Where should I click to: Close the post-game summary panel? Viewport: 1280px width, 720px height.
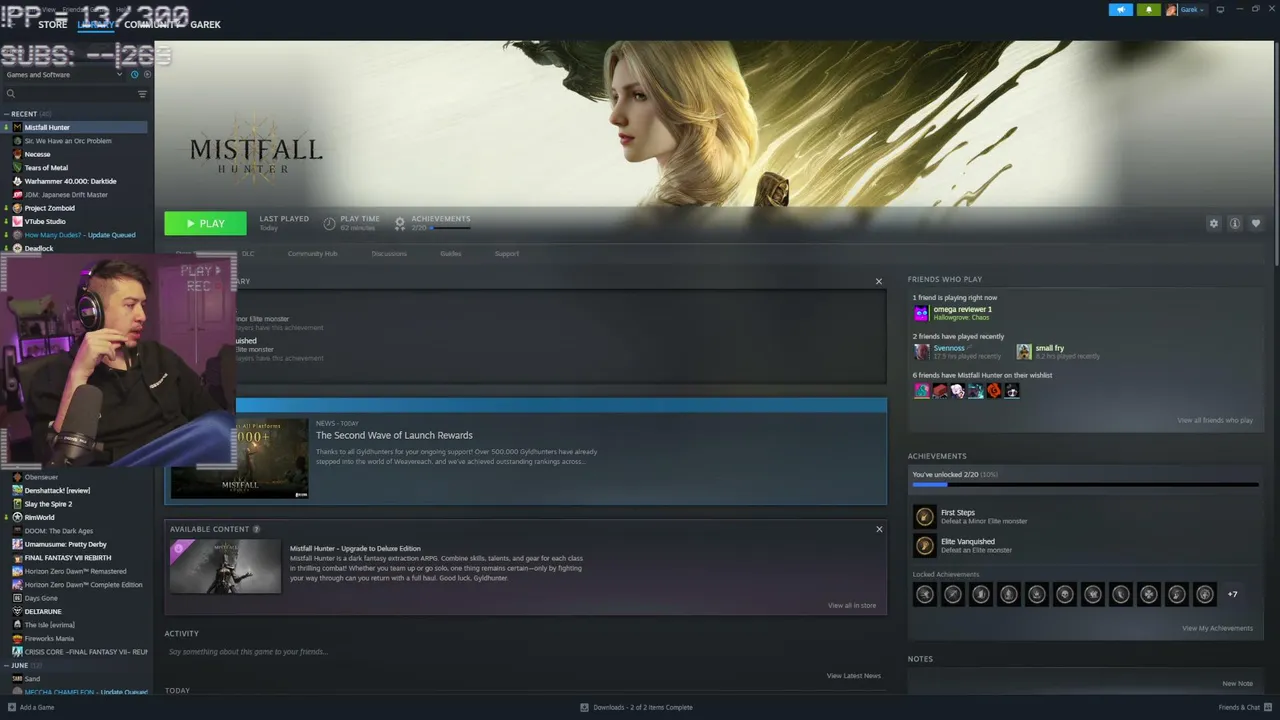tap(879, 282)
